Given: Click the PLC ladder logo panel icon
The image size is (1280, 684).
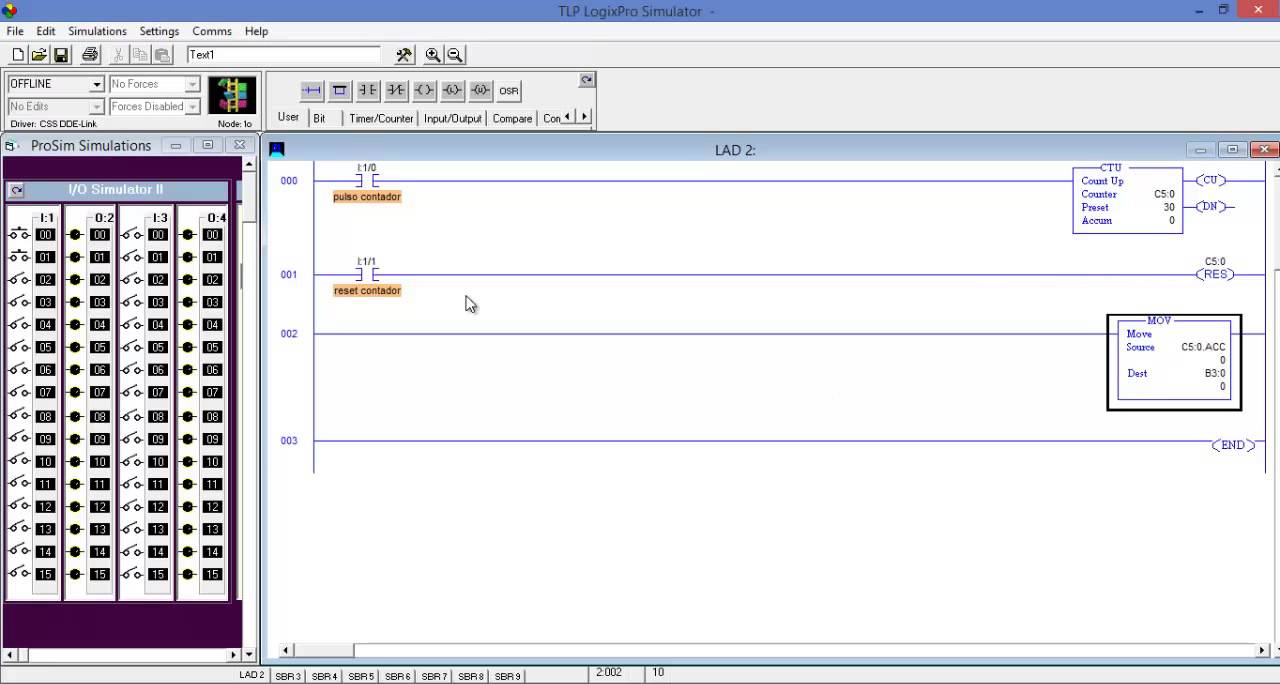Looking at the screenshot, I should tap(232, 96).
